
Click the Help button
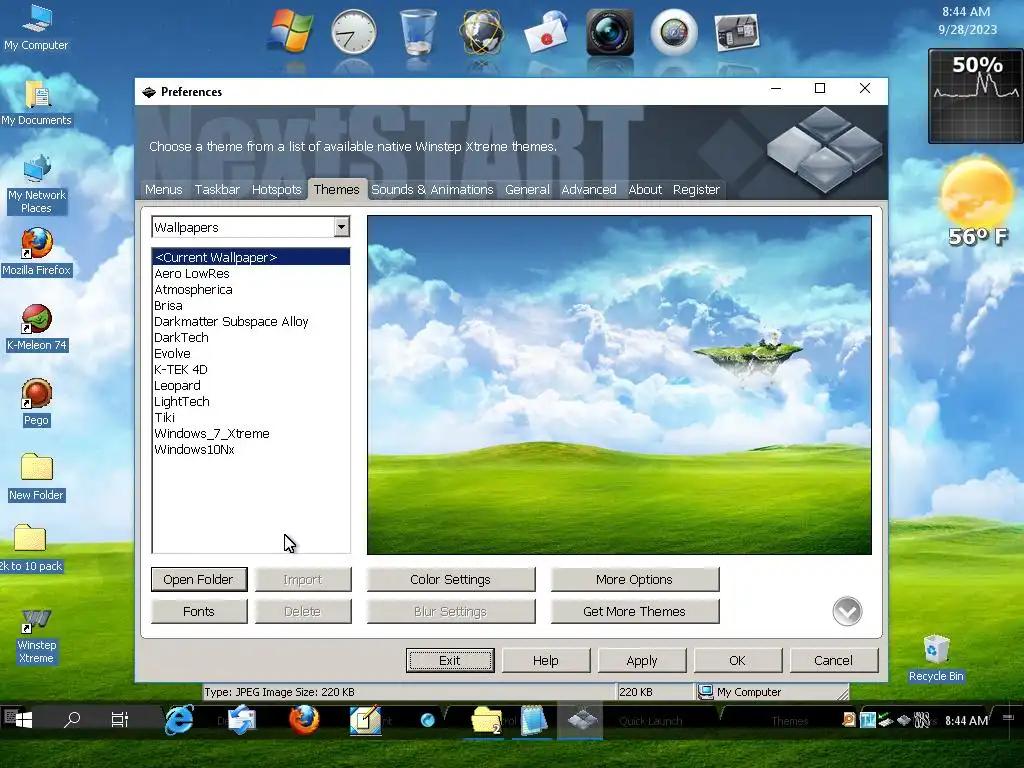546,660
